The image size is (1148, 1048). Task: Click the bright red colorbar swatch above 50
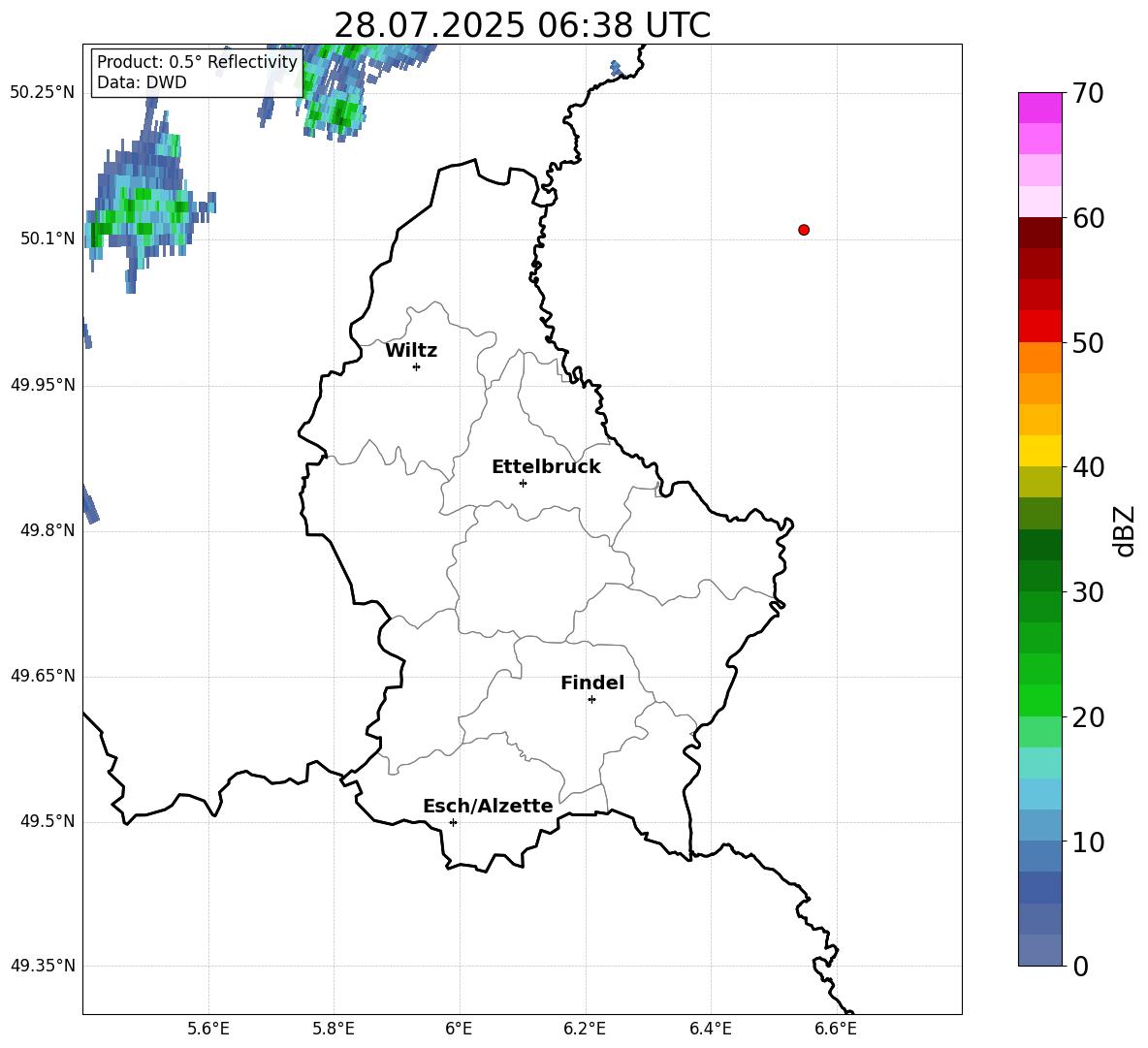(x=1040, y=327)
